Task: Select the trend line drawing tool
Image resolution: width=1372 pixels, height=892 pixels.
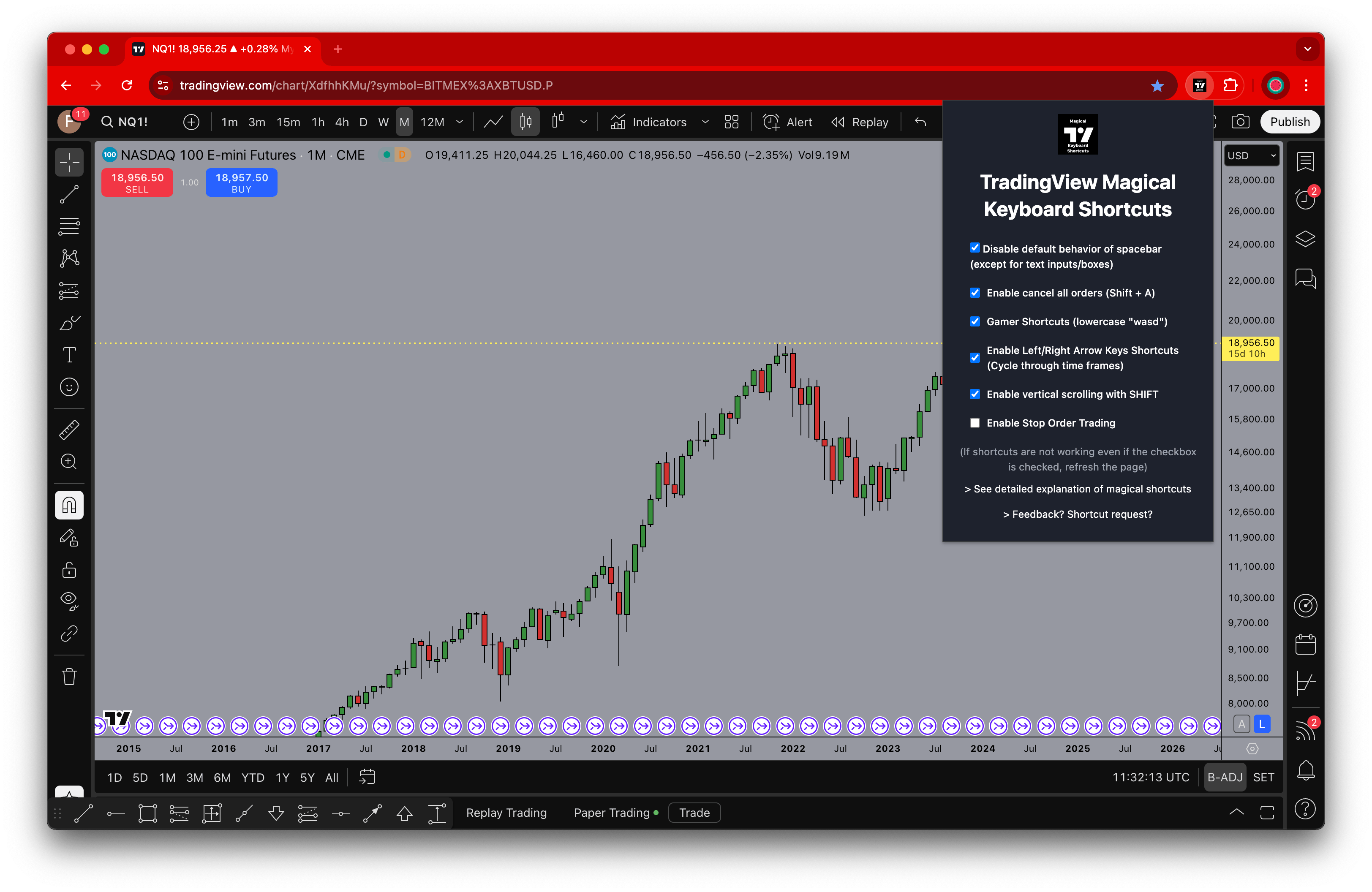Action: [69, 194]
